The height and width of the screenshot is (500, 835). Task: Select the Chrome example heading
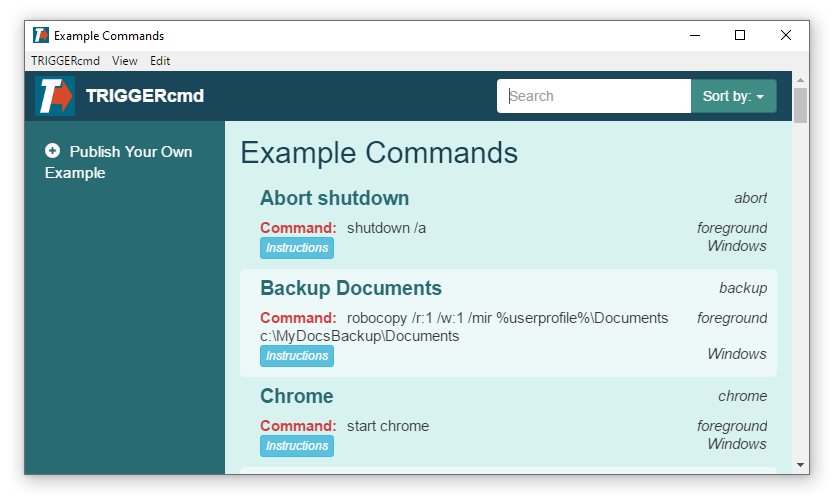pyautogui.click(x=296, y=396)
